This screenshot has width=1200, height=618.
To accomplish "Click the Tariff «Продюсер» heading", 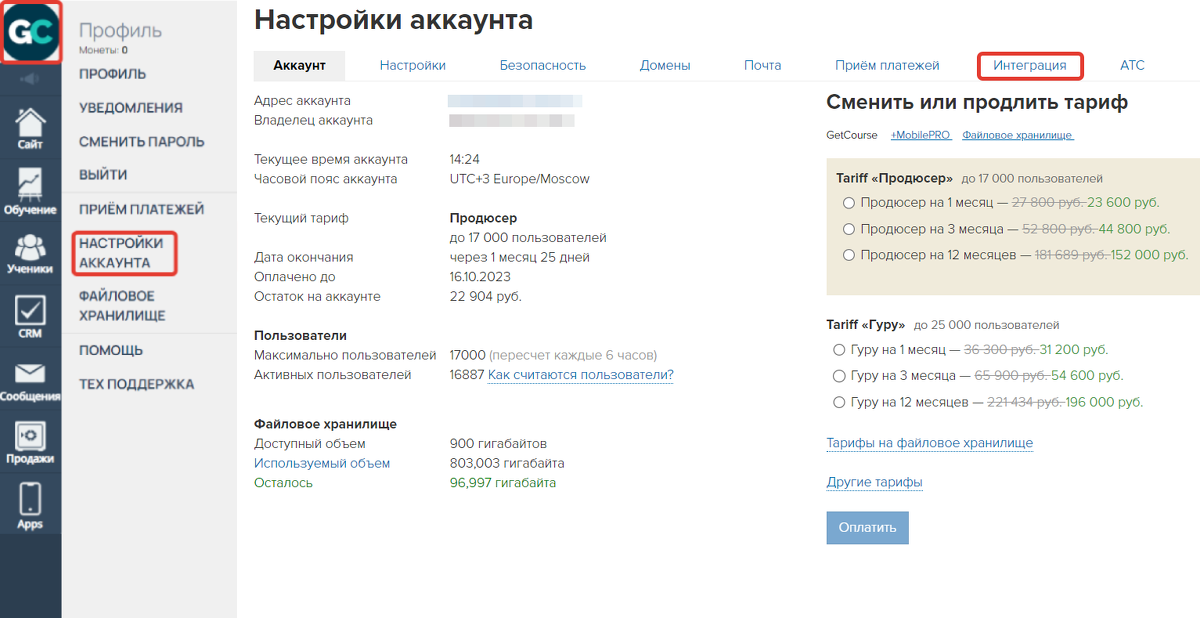I will click(x=895, y=178).
